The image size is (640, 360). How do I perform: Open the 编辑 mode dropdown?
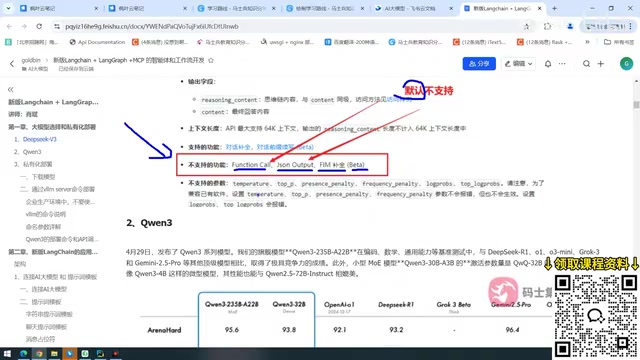(x=518, y=64)
